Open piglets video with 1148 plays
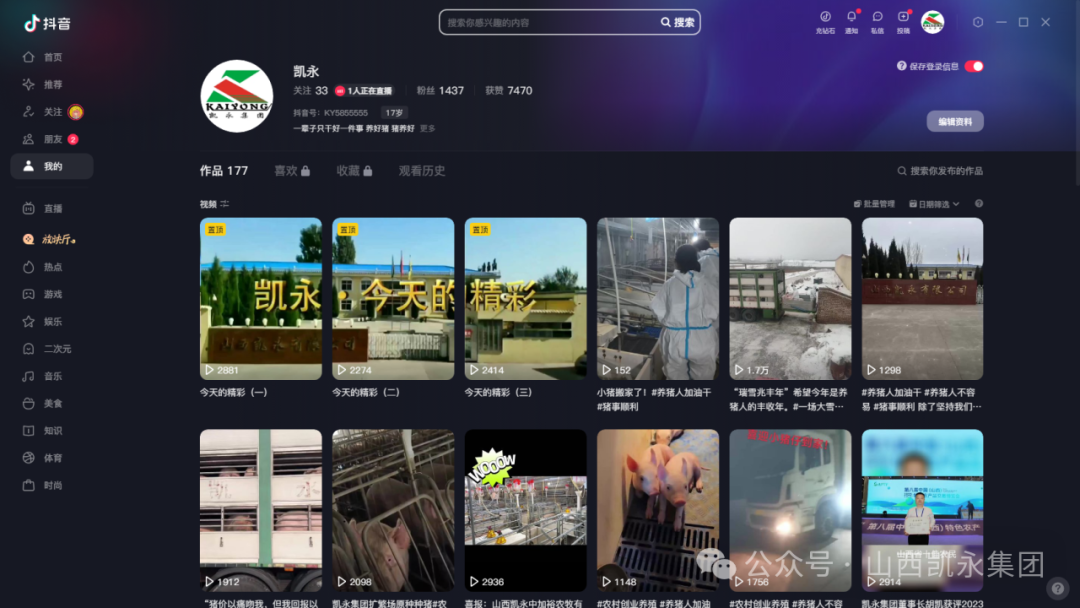Viewport: 1080px width, 608px height. pyautogui.click(x=658, y=510)
